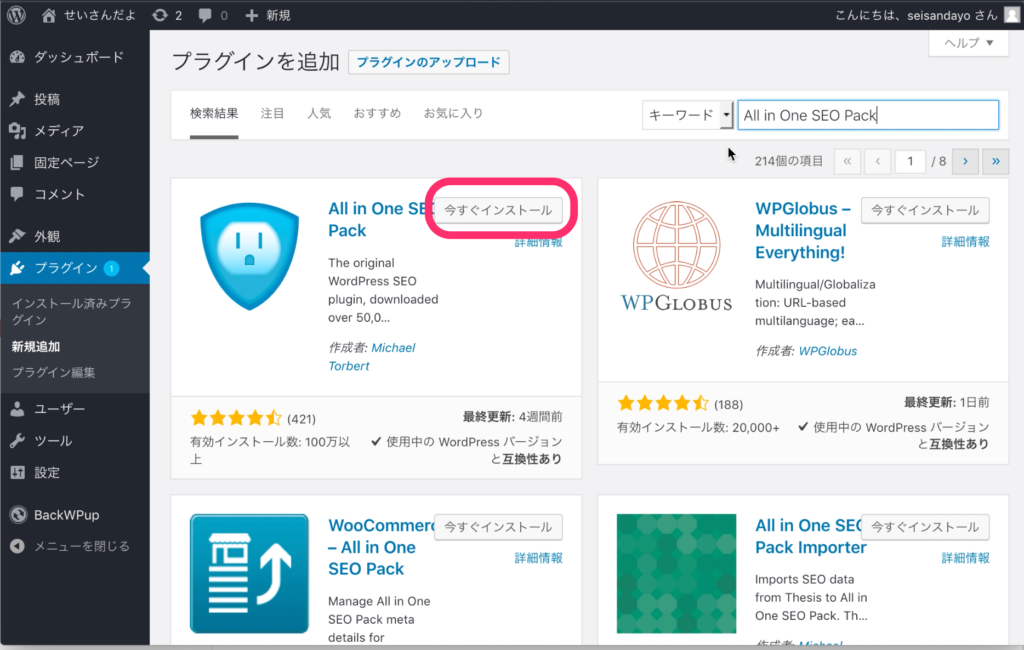Collapse the sidebar with メニューを閉じる
This screenshot has height=650, width=1024.
point(80,546)
